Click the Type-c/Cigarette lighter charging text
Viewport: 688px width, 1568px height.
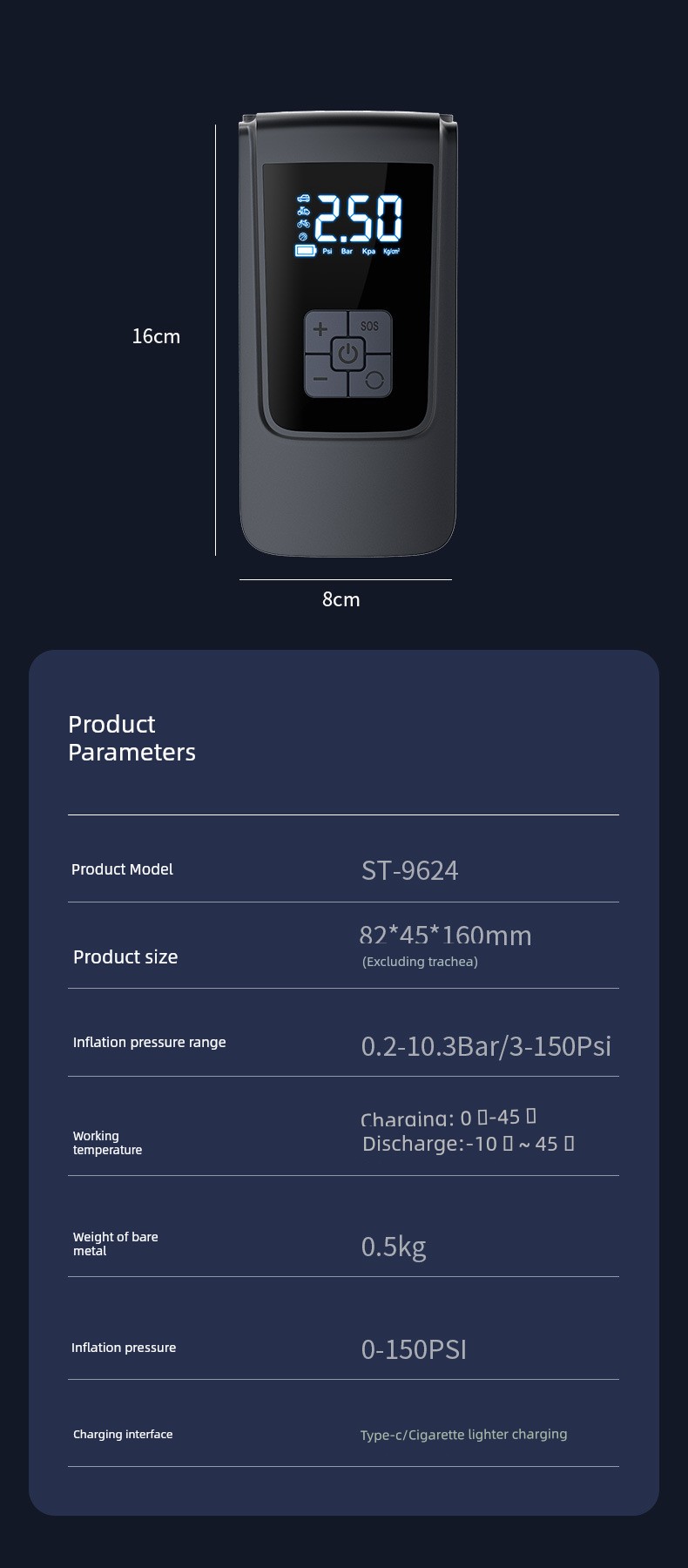[463, 1435]
